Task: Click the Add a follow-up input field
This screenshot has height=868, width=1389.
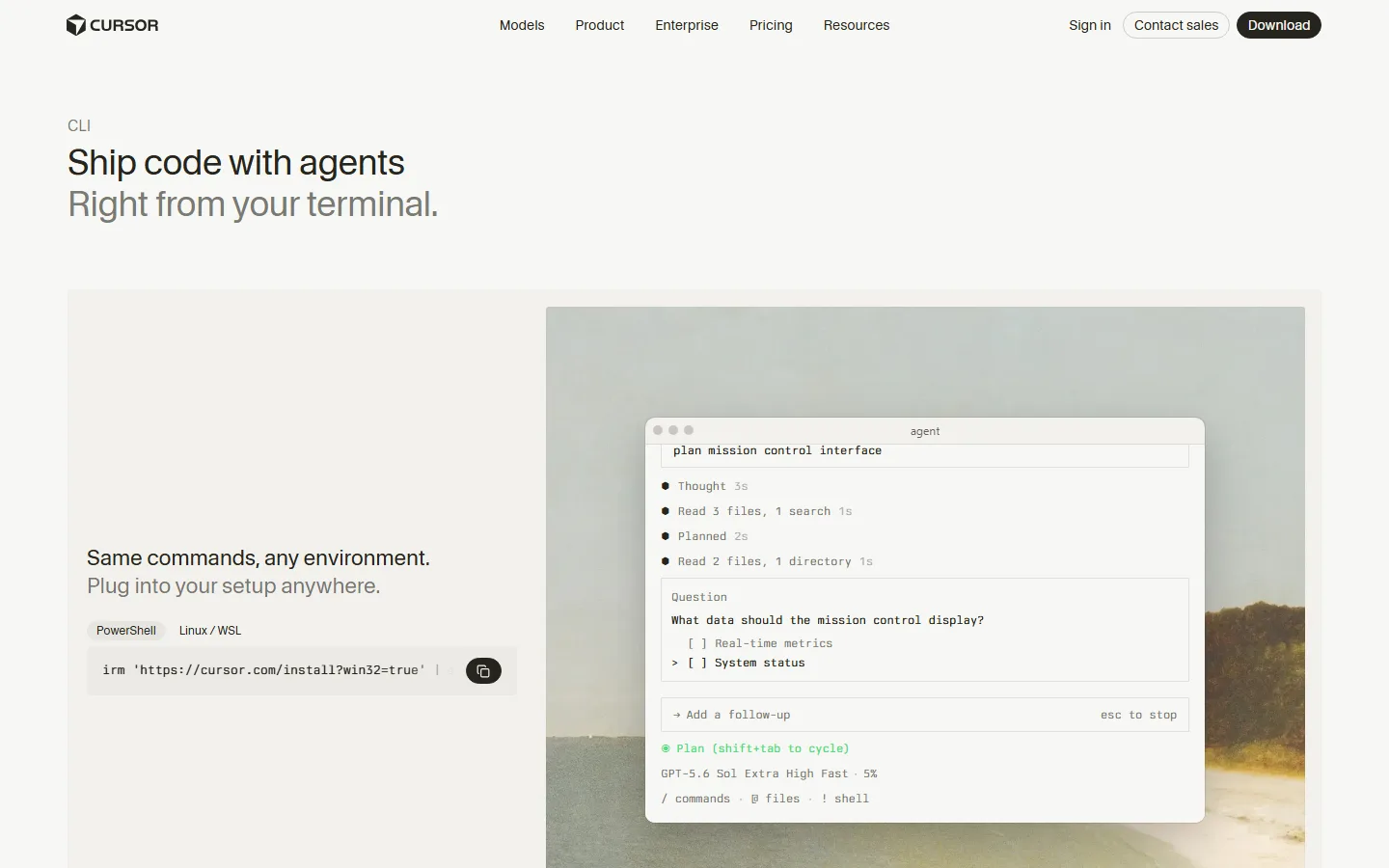Action: (x=925, y=715)
